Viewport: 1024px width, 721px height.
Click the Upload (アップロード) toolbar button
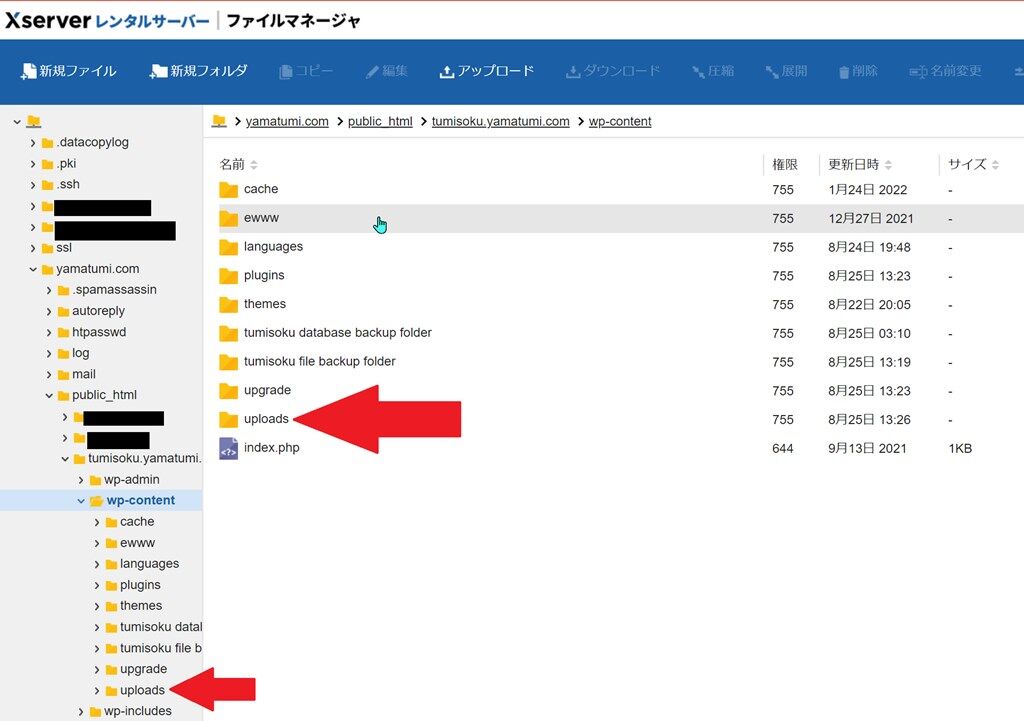pos(487,71)
